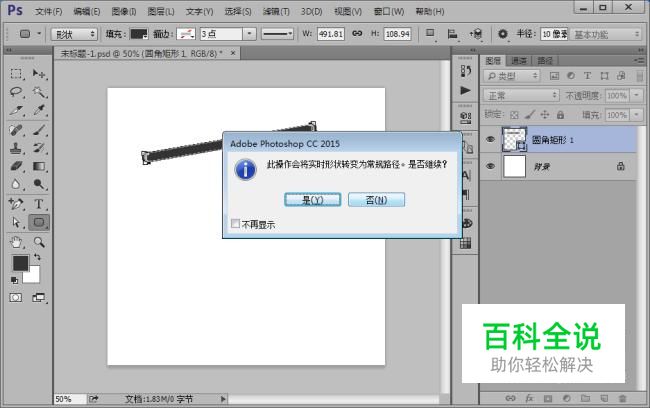The width and height of the screenshot is (650, 408).
Task: Toggle the lock image pixels option
Action: 529,115
